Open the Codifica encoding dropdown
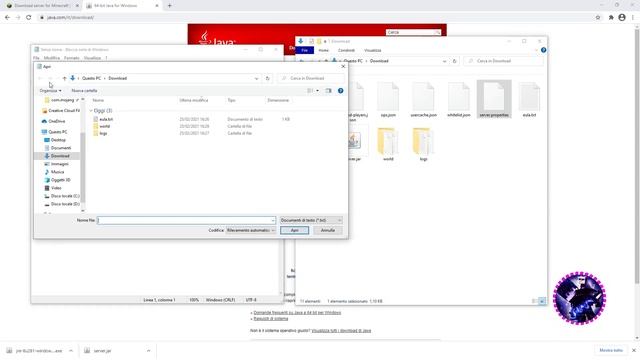Viewport: 640px width, 360px height. (x=251, y=230)
